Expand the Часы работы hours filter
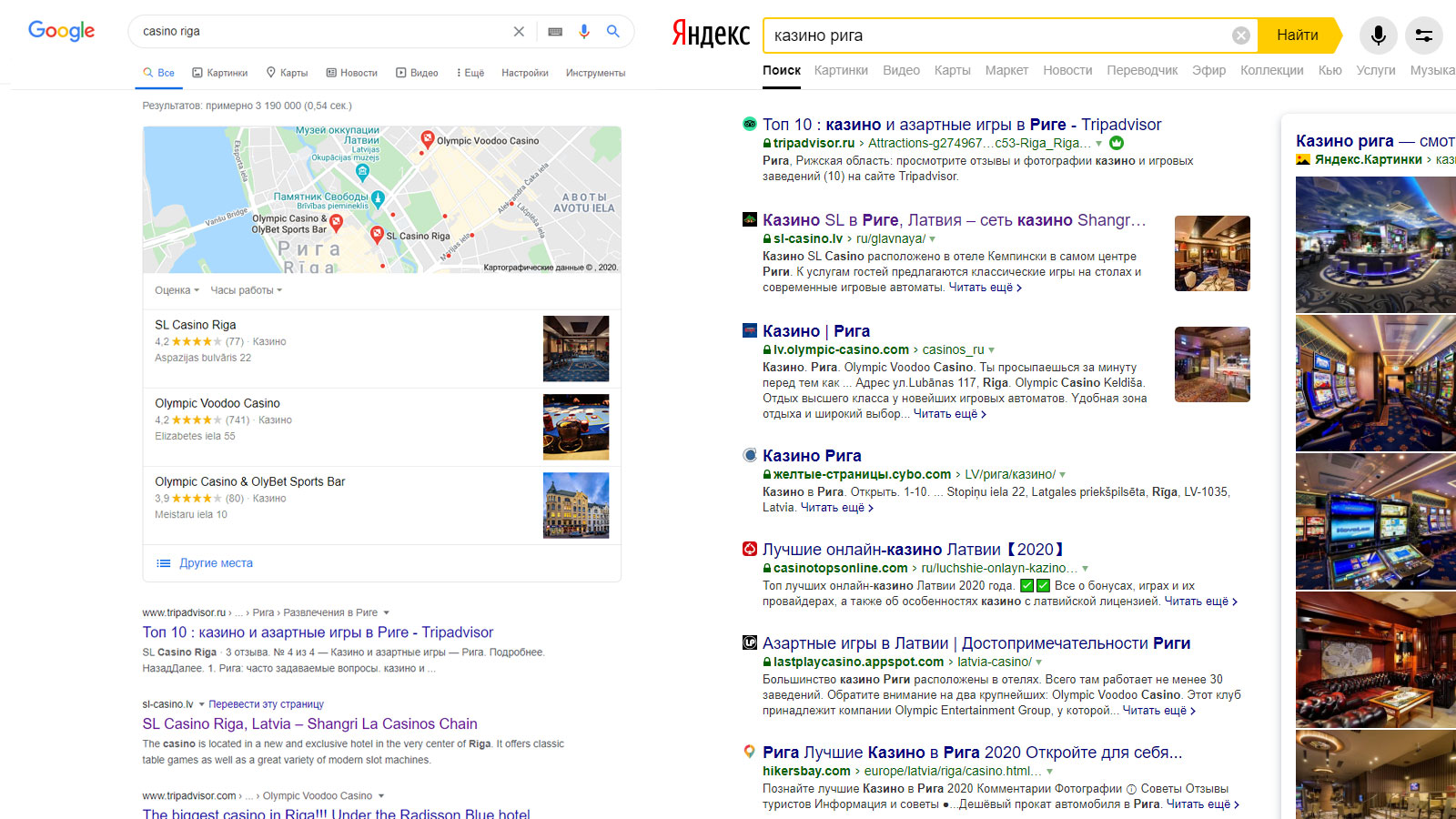Viewport: 1456px width, 819px height. (246, 290)
